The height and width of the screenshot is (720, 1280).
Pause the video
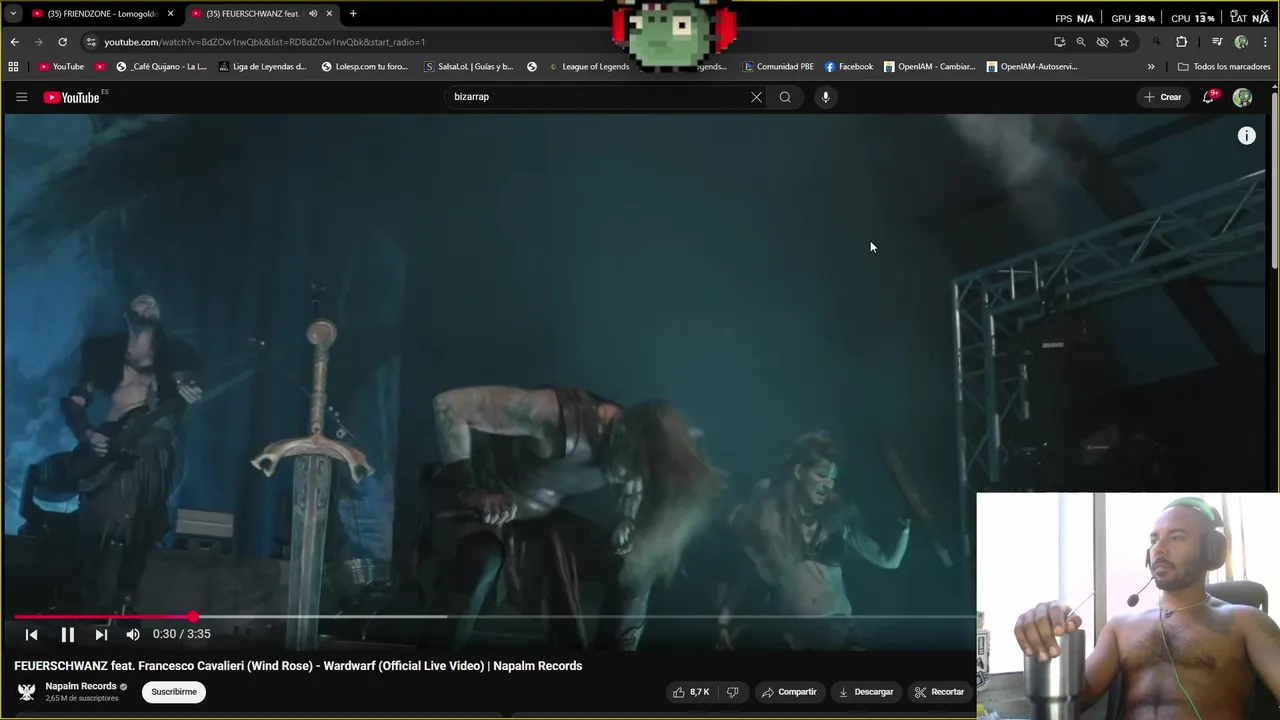point(67,634)
